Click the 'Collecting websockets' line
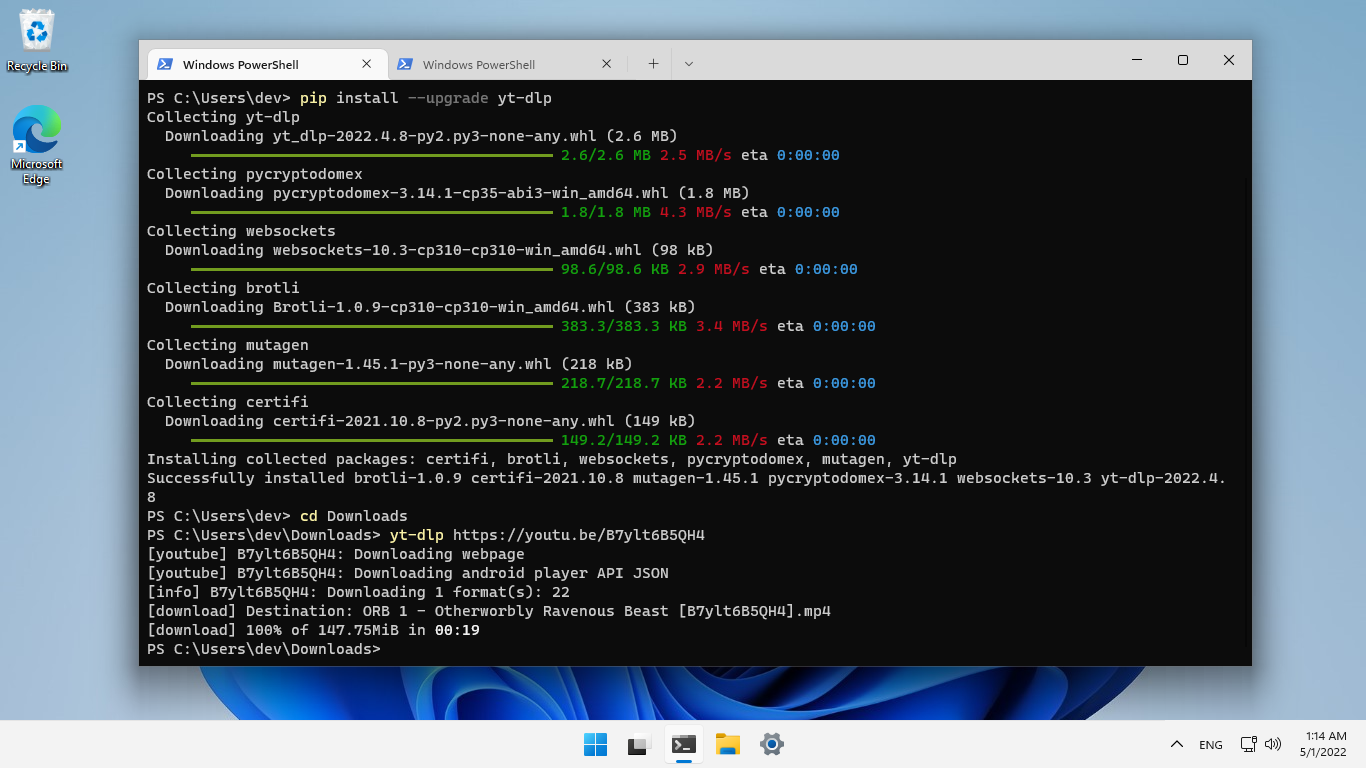 point(241,231)
